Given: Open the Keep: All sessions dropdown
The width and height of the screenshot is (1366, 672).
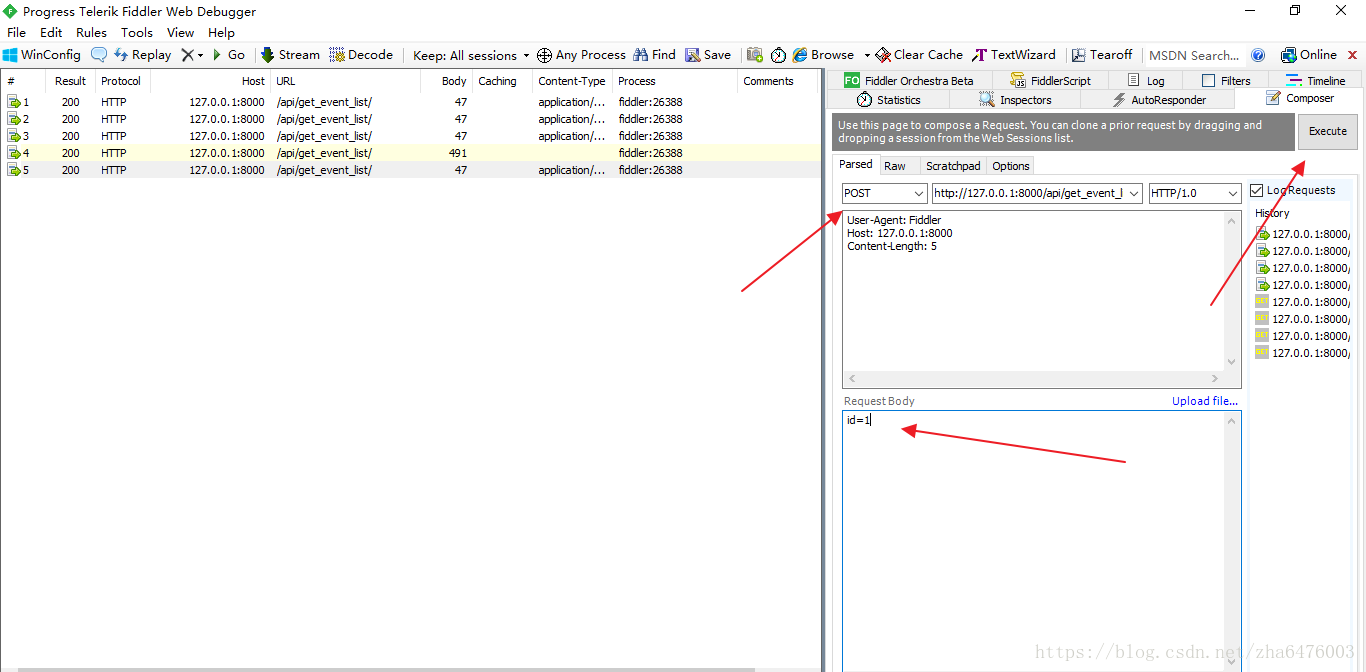Looking at the screenshot, I should (471, 55).
